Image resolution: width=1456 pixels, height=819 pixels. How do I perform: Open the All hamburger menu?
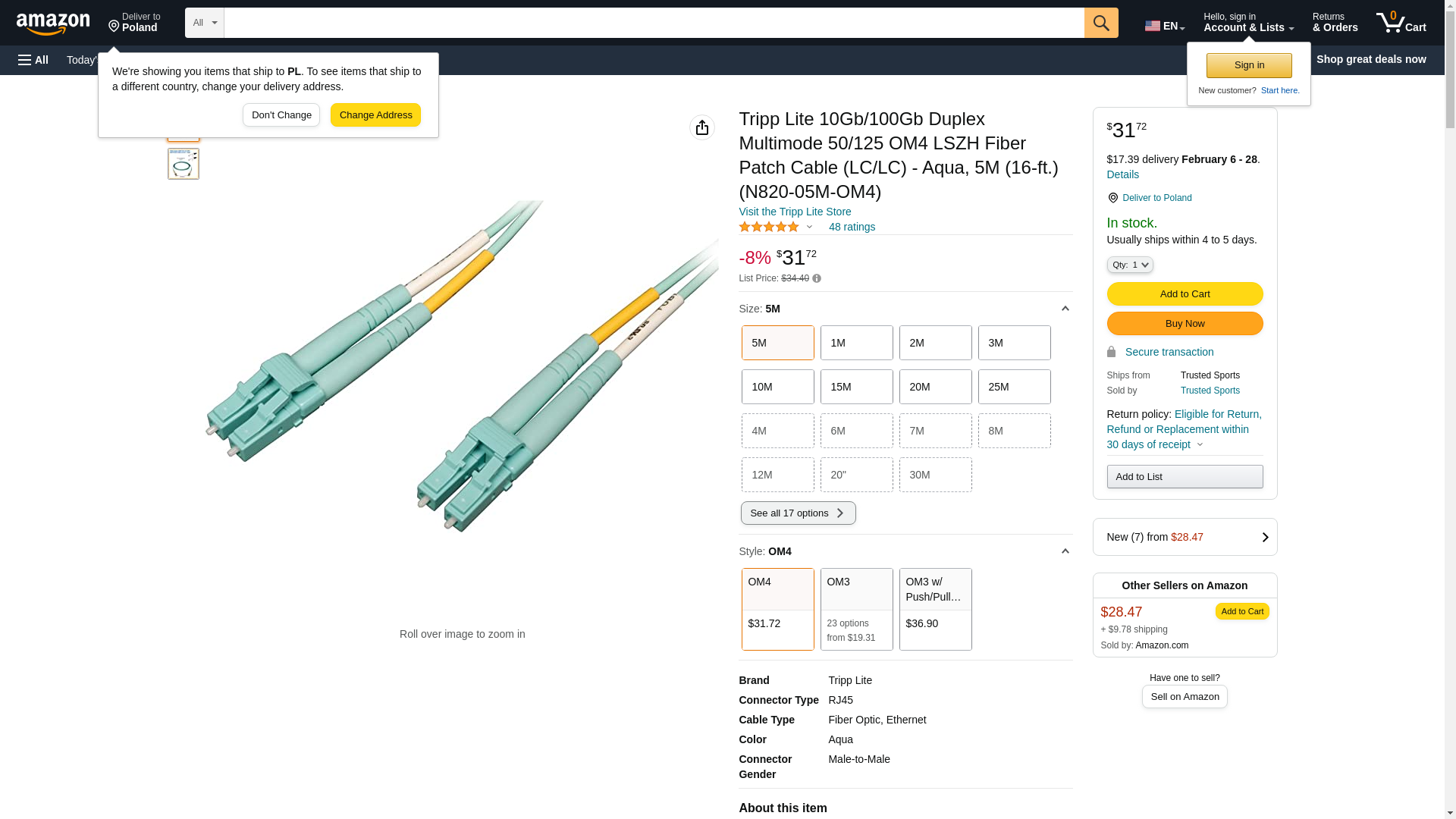click(x=33, y=60)
